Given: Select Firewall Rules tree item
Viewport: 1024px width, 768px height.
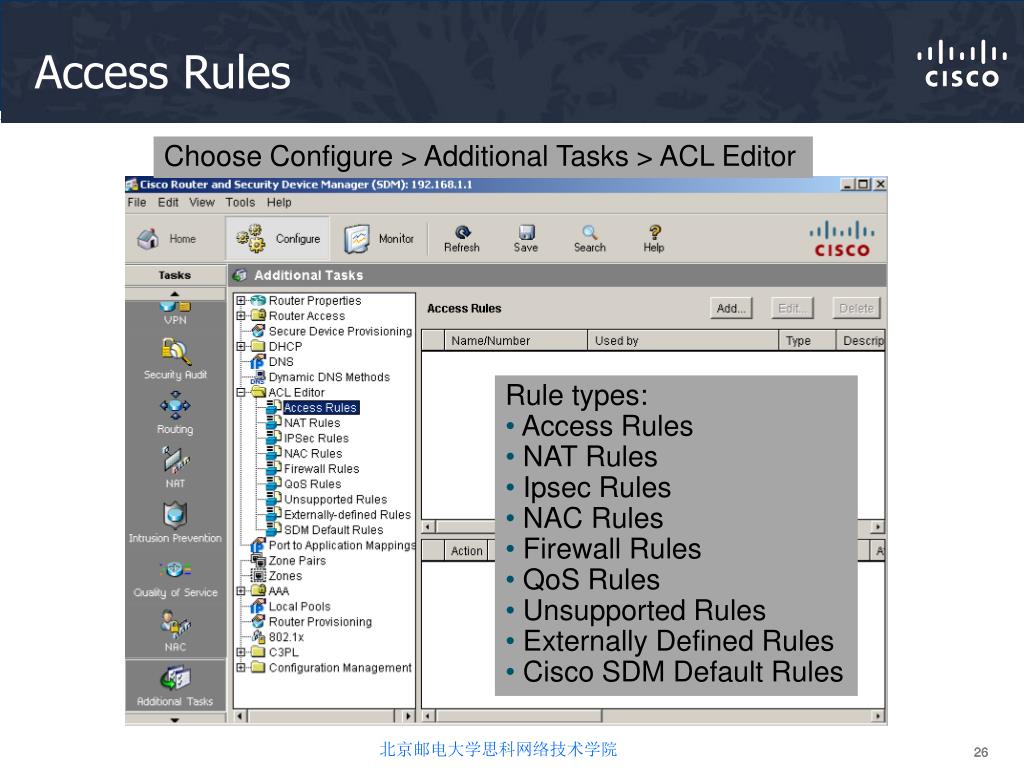Looking at the screenshot, I should tap(321, 469).
